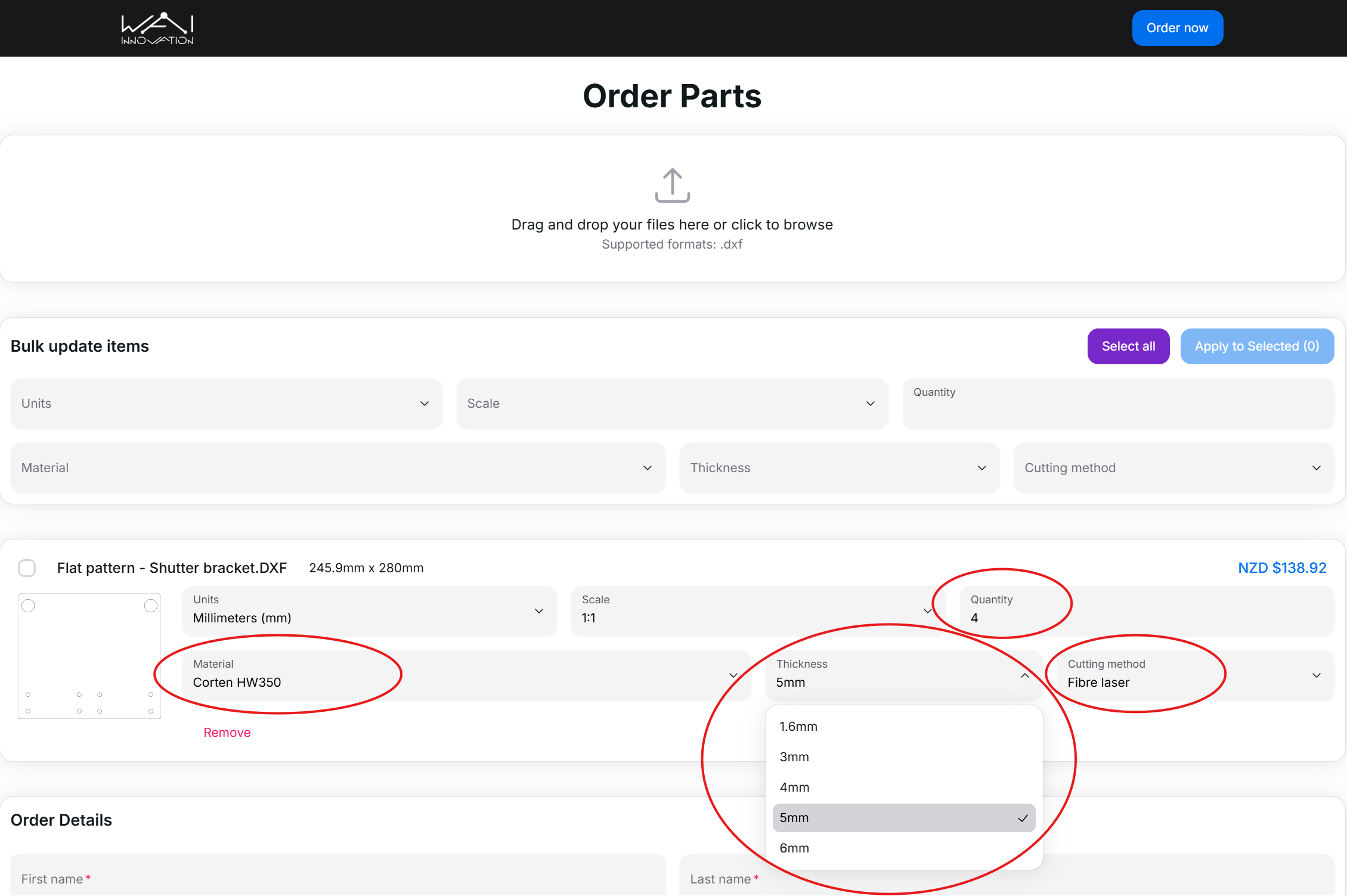The image size is (1347, 896).
Task: Click the checkmark beside 5mm option
Action: [1023, 818]
